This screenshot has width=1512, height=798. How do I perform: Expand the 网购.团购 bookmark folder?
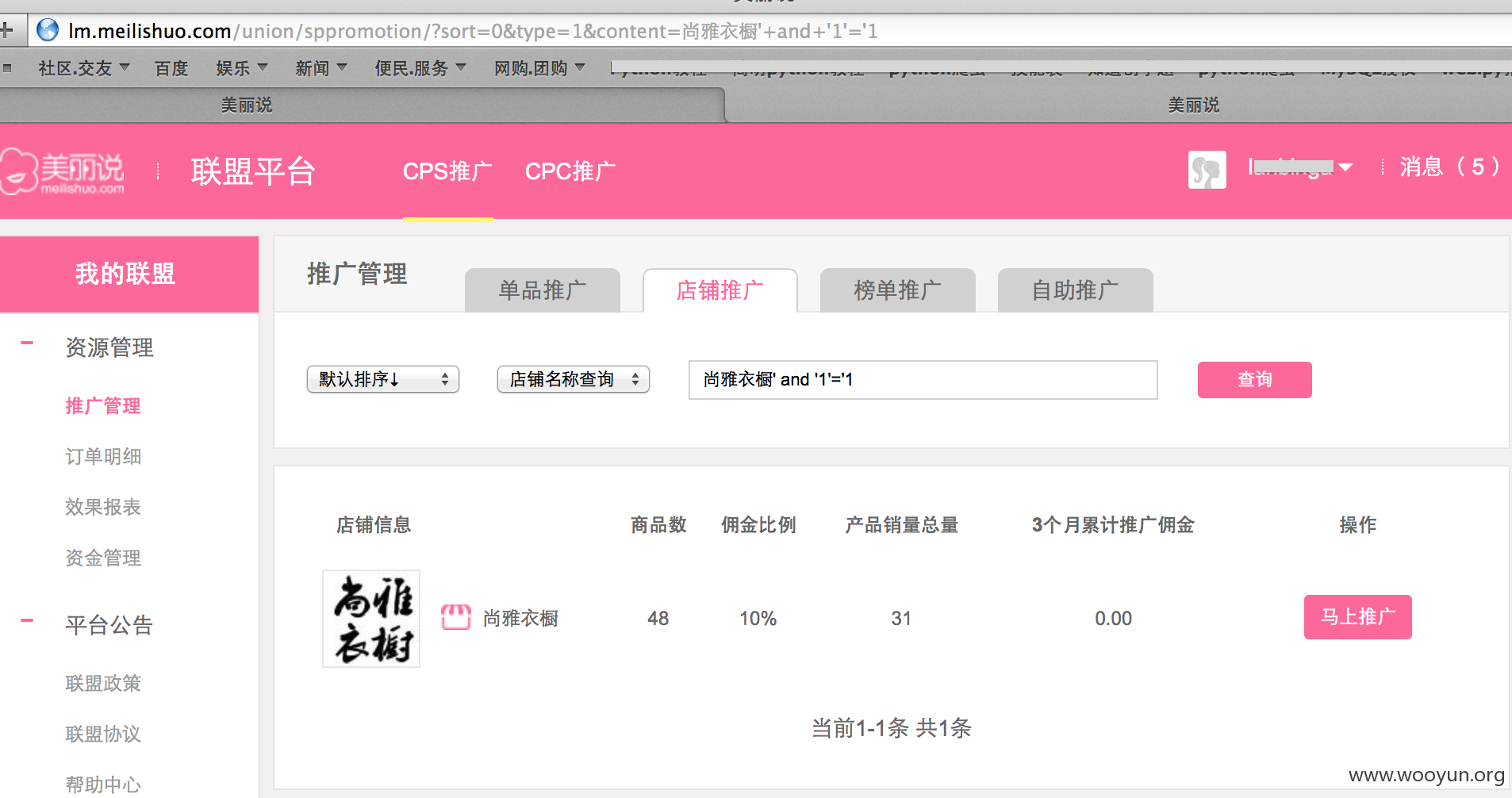[x=539, y=68]
